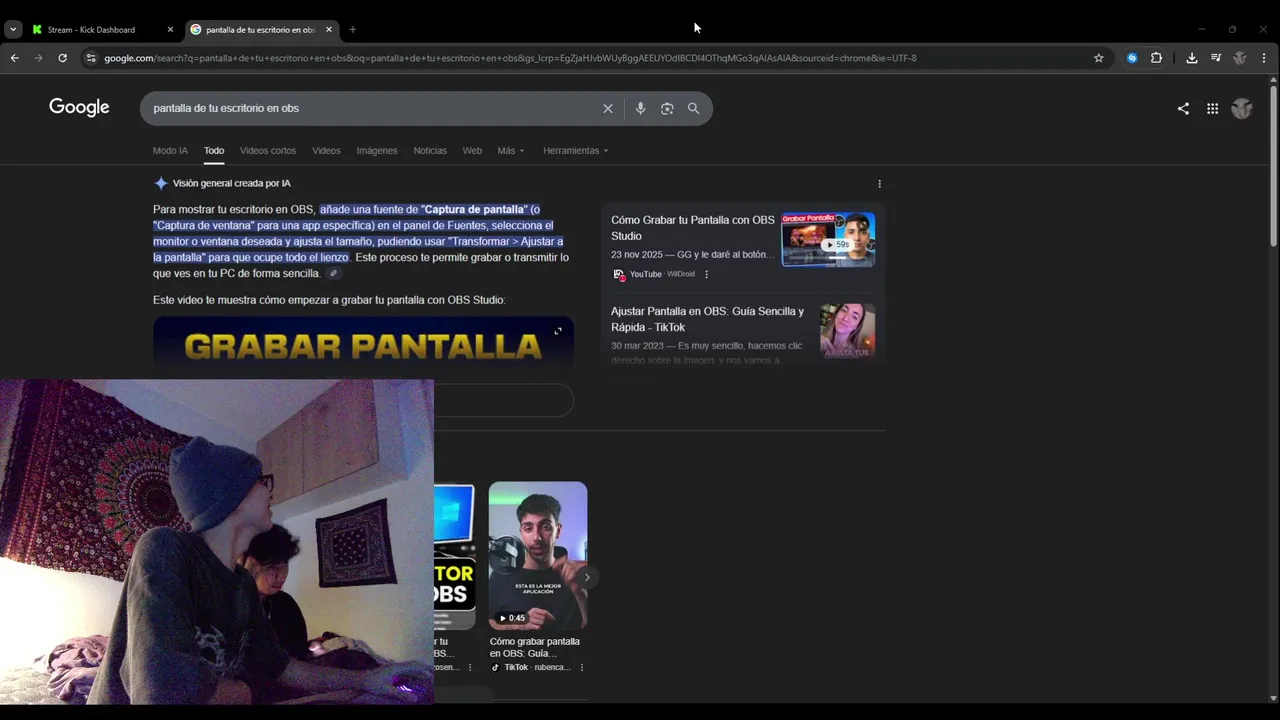
Task: Expand the Más dropdown
Action: [510, 151]
